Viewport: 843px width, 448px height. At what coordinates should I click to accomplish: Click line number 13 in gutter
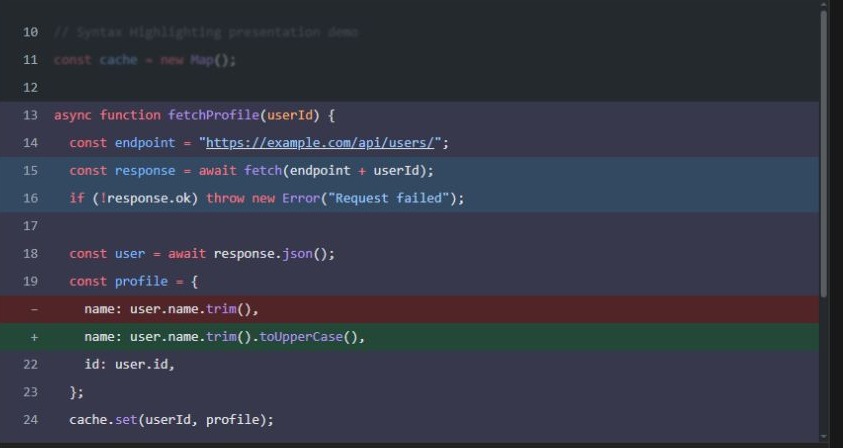(31, 115)
